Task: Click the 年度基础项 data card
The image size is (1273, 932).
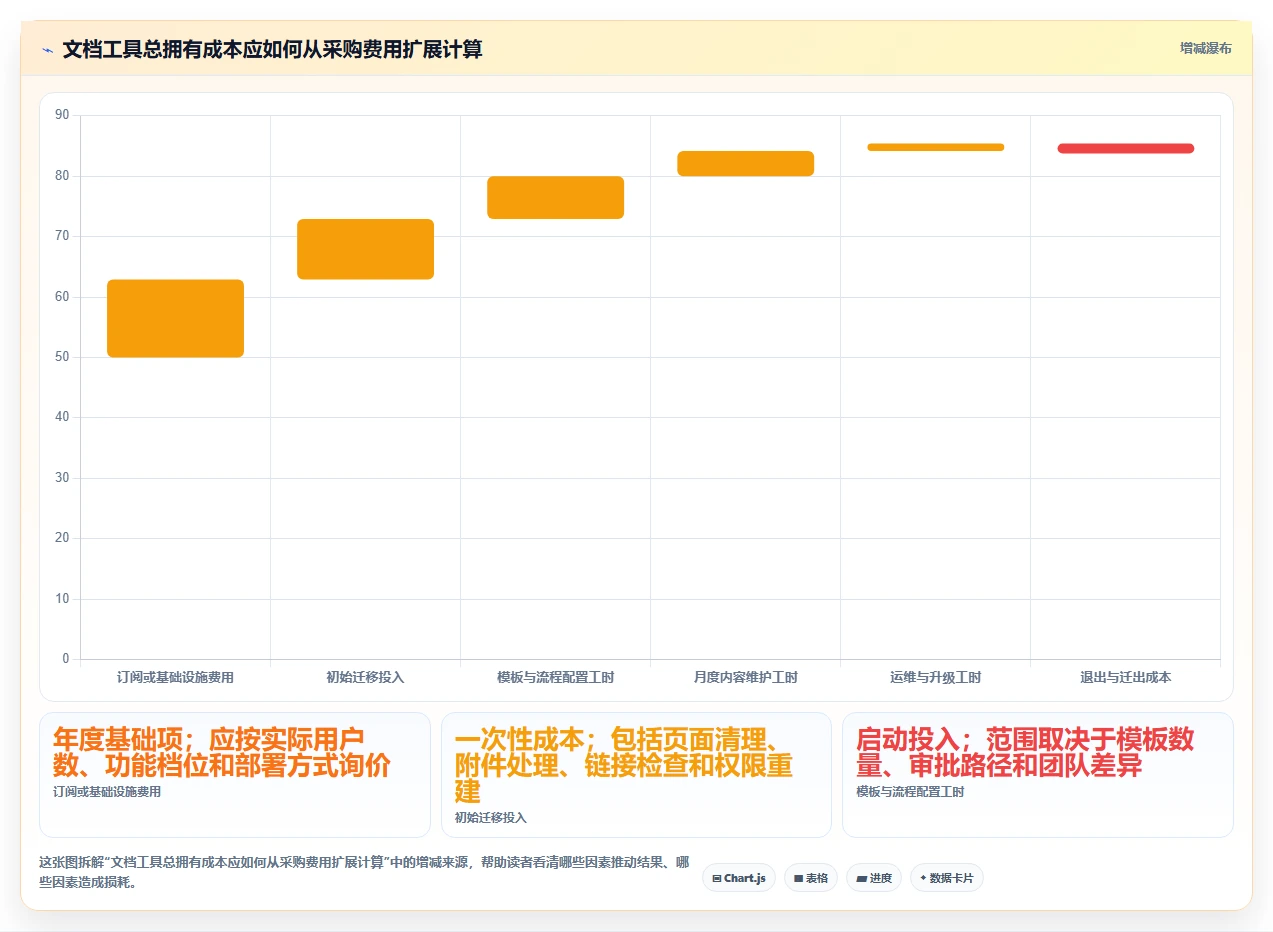Action: point(235,775)
